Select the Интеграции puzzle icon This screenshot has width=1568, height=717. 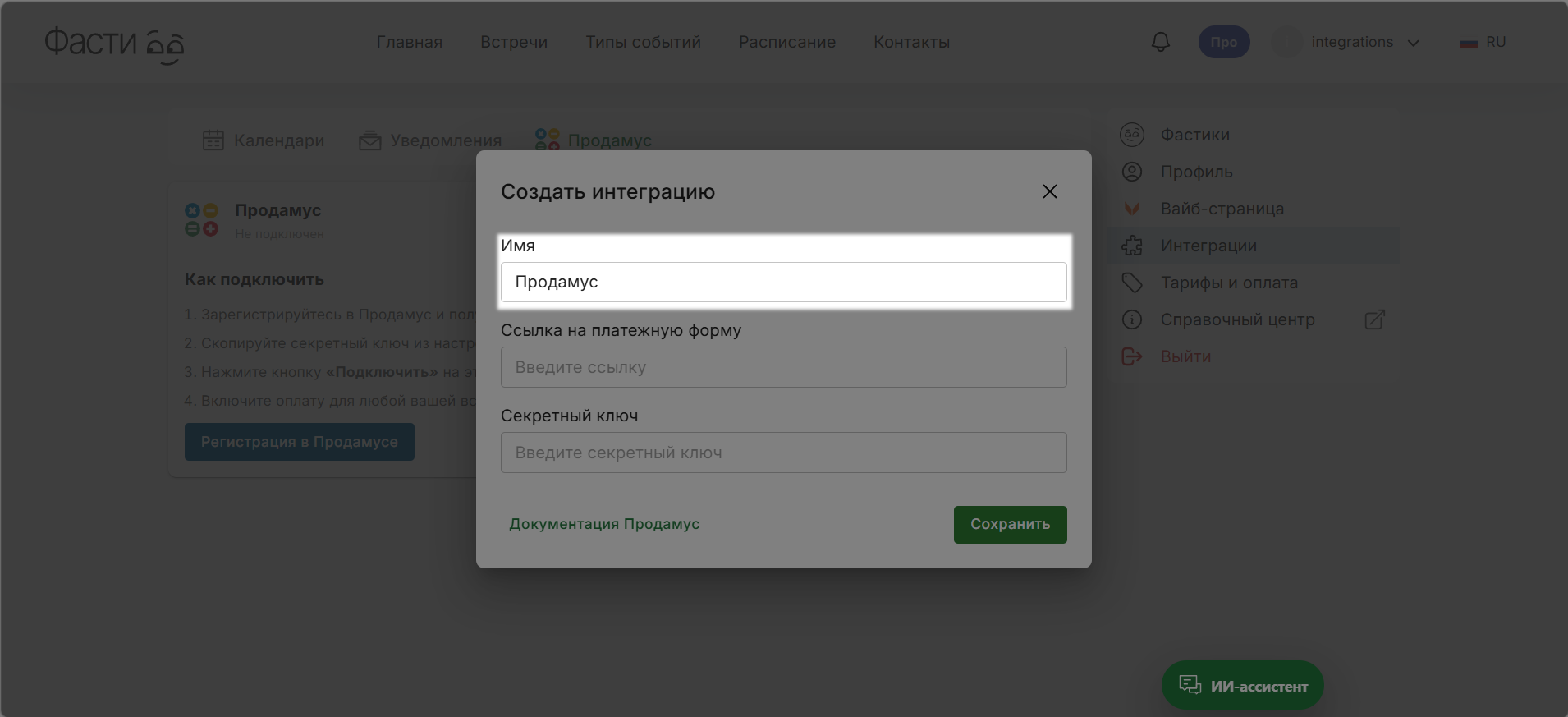pyautogui.click(x=1132, y=246)
